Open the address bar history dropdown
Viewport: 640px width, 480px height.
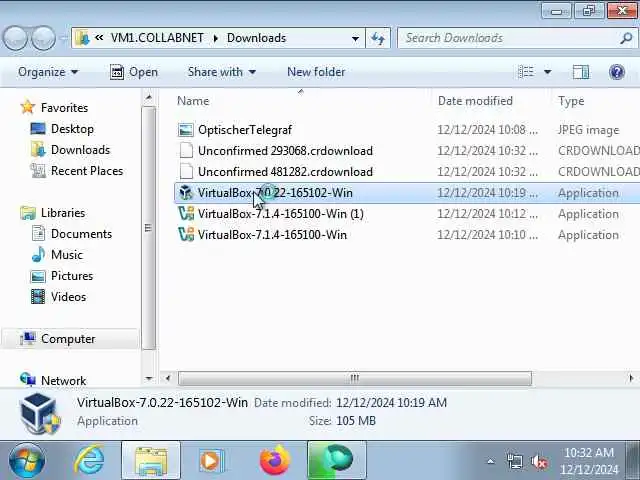355,38
